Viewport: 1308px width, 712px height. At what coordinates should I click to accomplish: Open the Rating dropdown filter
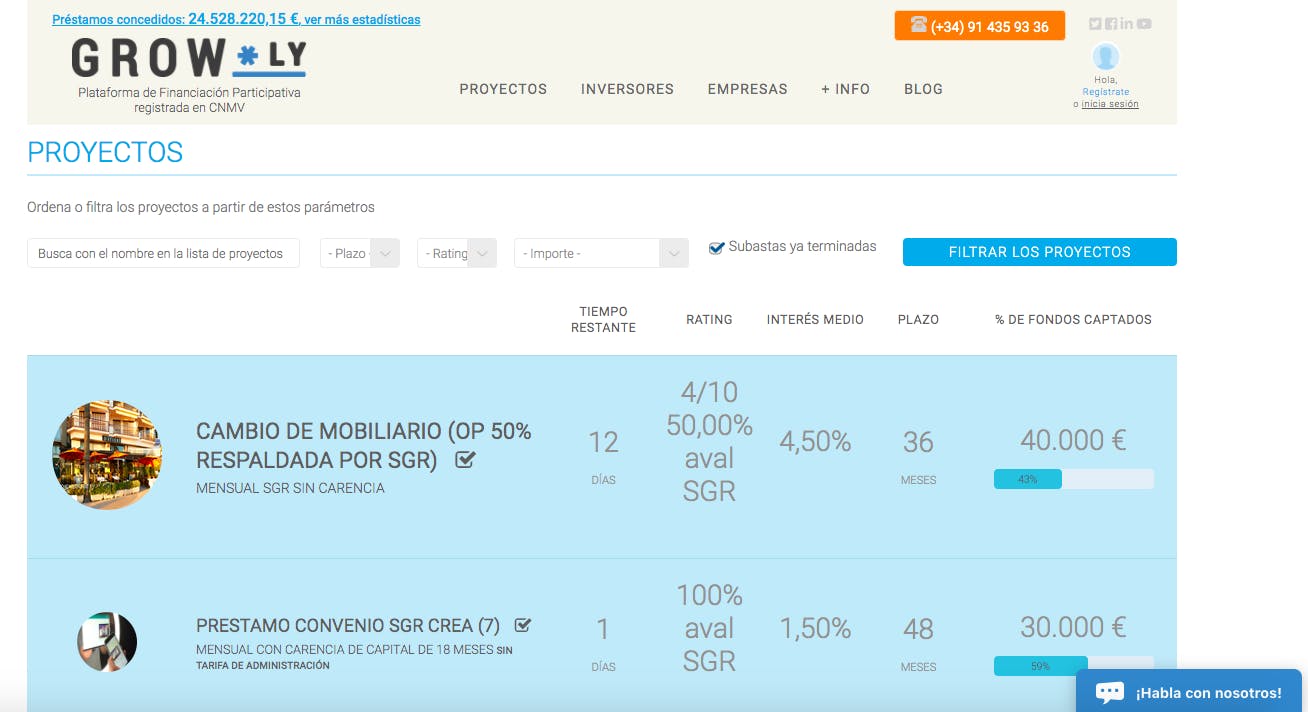point(457,253)
